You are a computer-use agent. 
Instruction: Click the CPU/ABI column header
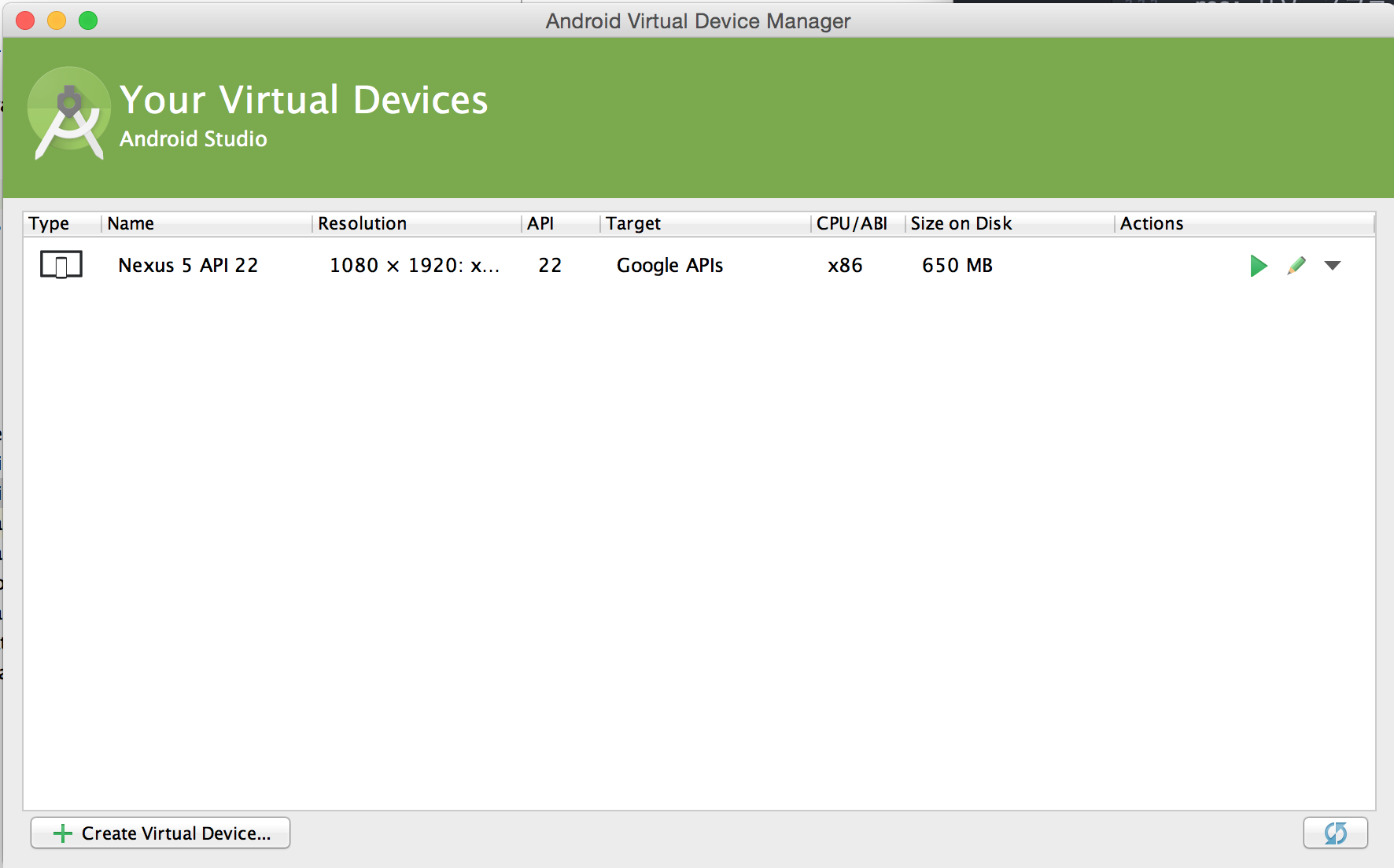[857, 224]
